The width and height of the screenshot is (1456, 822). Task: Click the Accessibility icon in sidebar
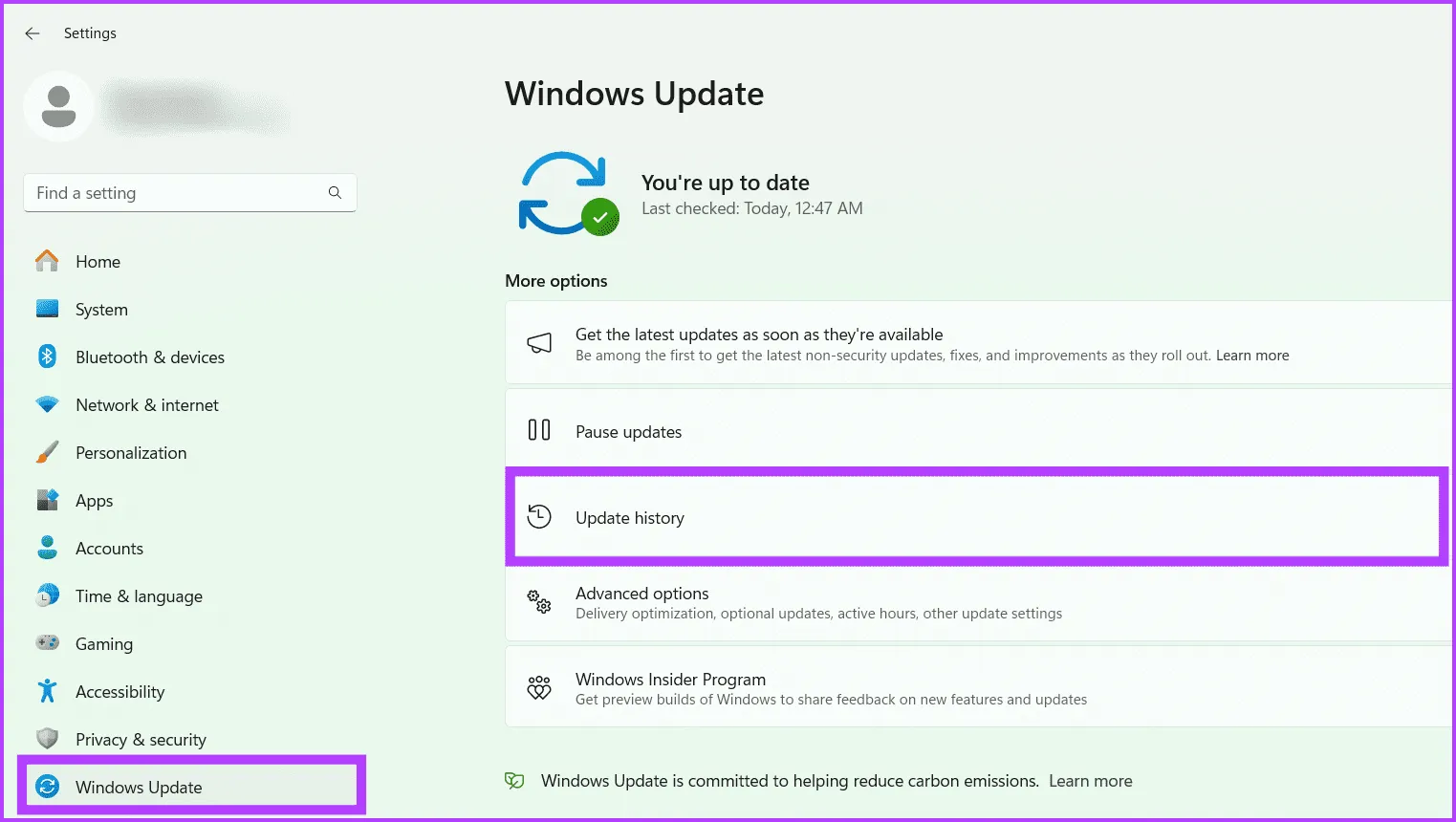pyautogui.click(x=47, y=691)
